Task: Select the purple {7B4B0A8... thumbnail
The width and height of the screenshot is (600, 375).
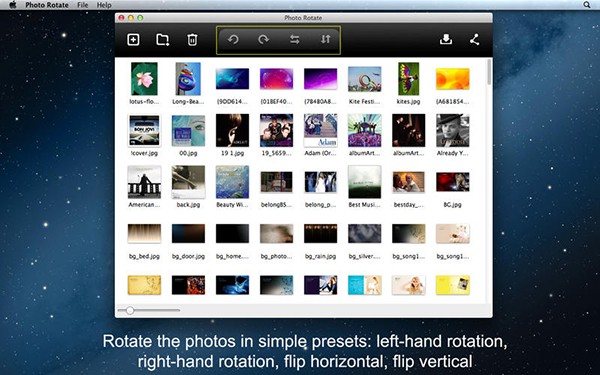Action: click(321, 79)
